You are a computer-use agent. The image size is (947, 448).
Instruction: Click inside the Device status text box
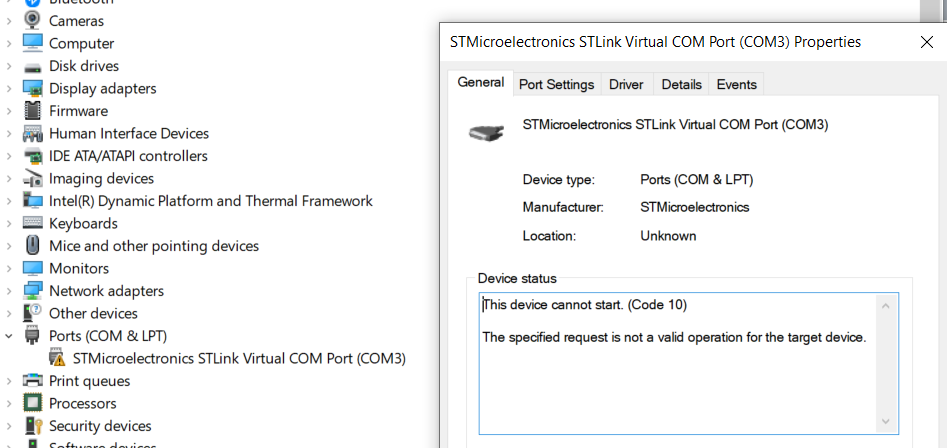pos(689,363)
